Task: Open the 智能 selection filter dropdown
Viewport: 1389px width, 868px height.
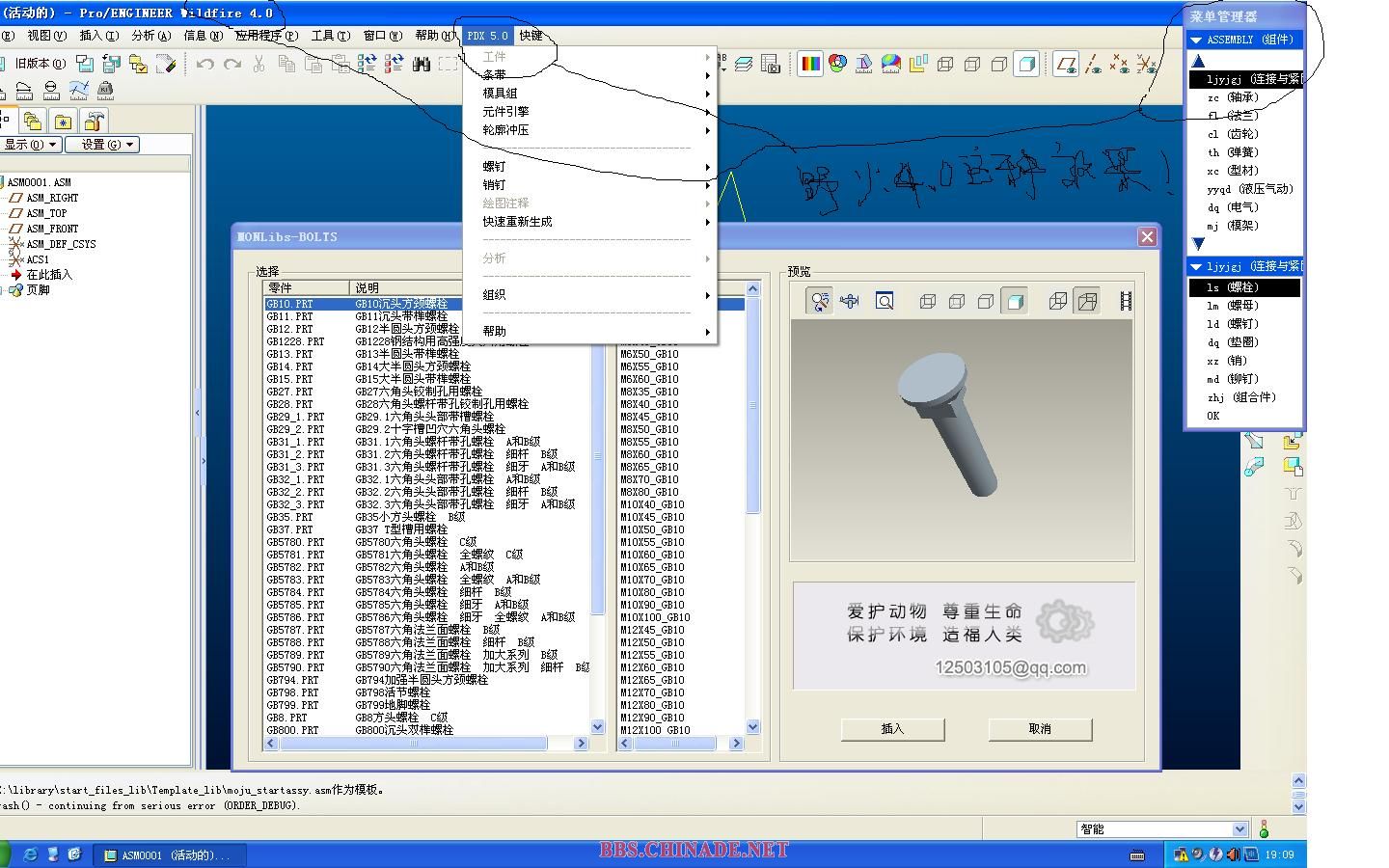Action: pyautogui.click(x=1239, y=829)
